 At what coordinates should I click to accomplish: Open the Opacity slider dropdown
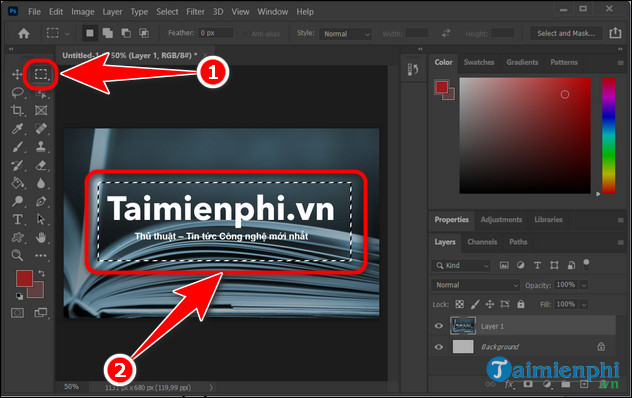point(584,285)
